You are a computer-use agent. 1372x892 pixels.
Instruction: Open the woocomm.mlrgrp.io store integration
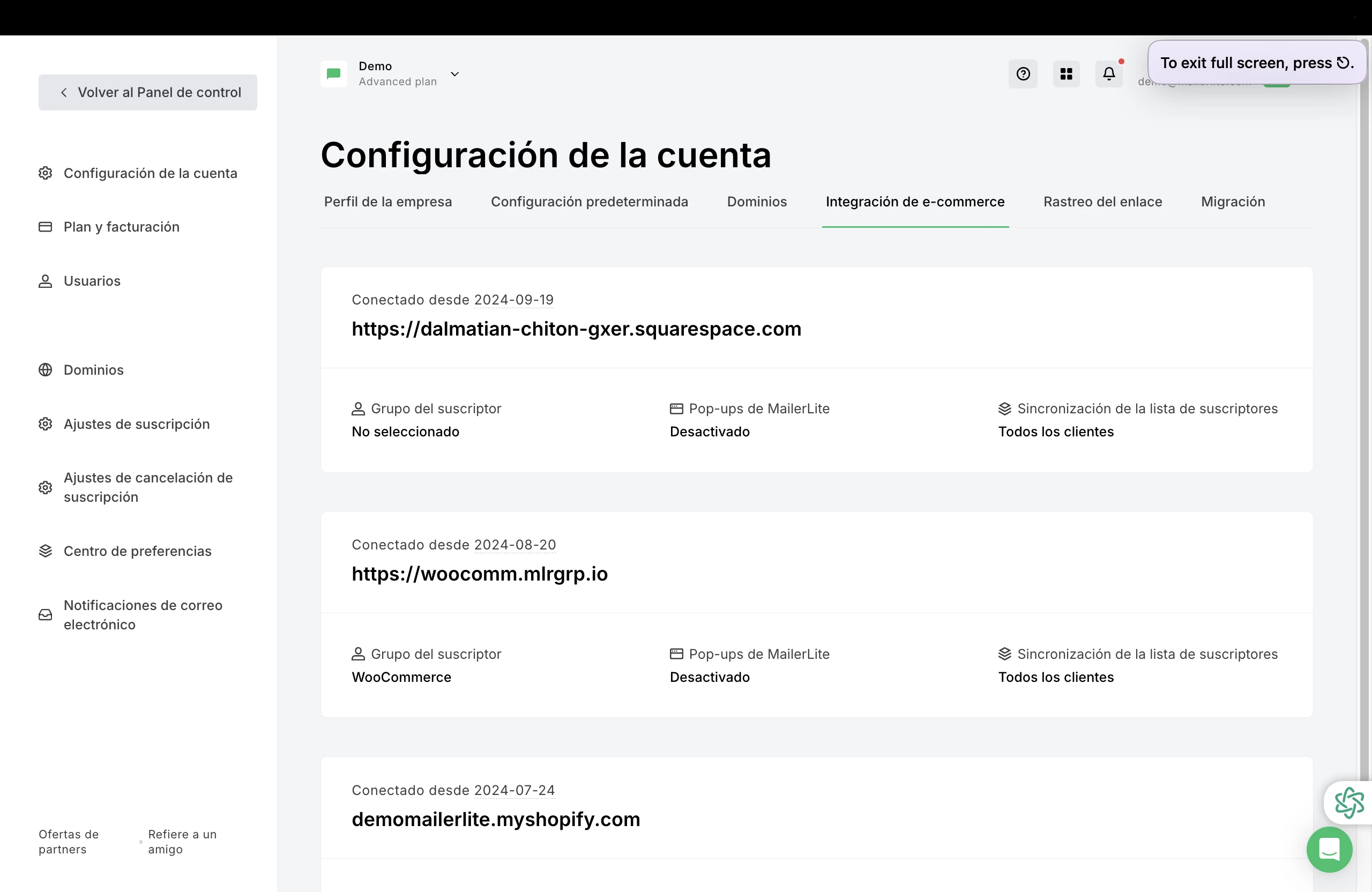point(480,574)
